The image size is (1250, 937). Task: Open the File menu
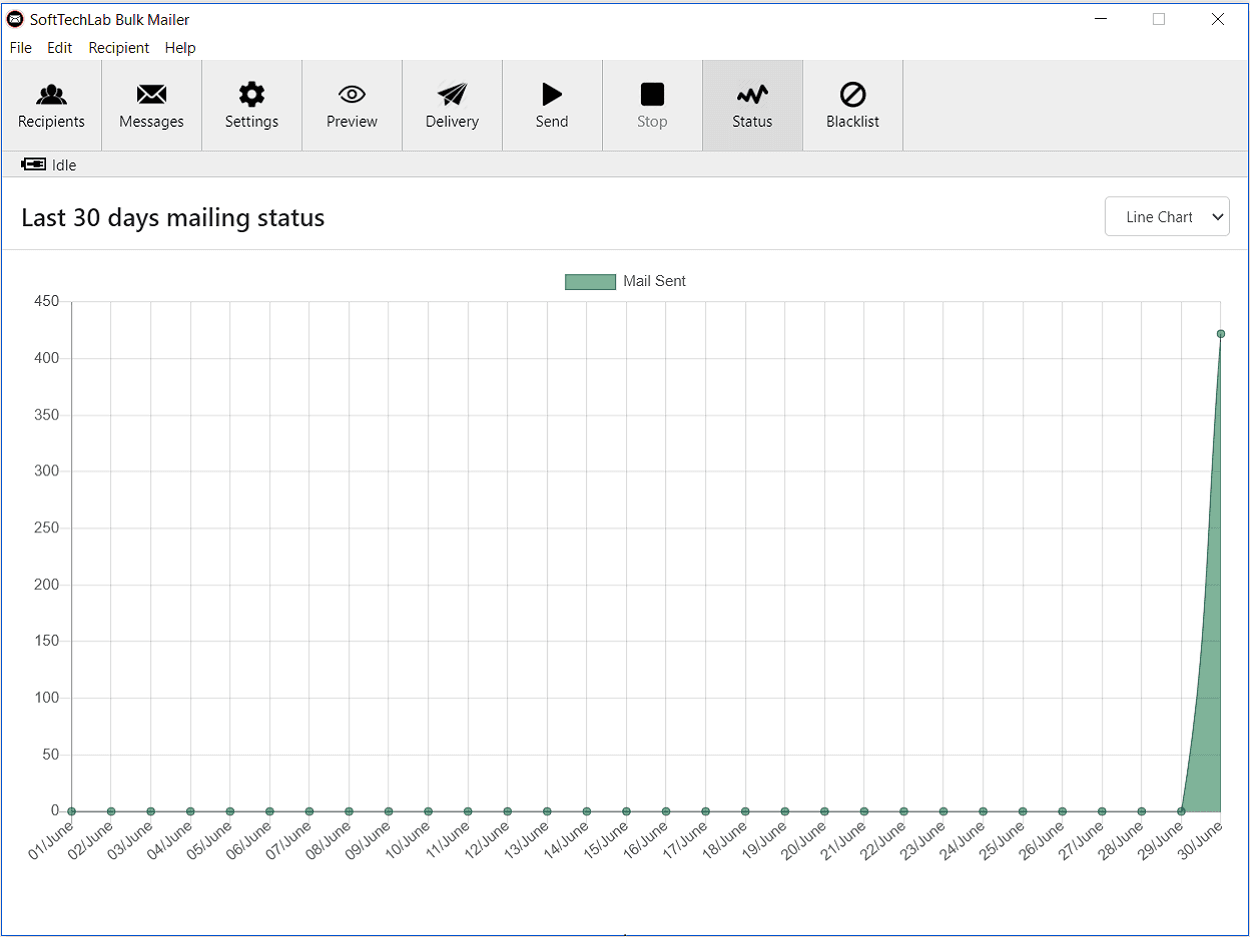click(20, 47)
